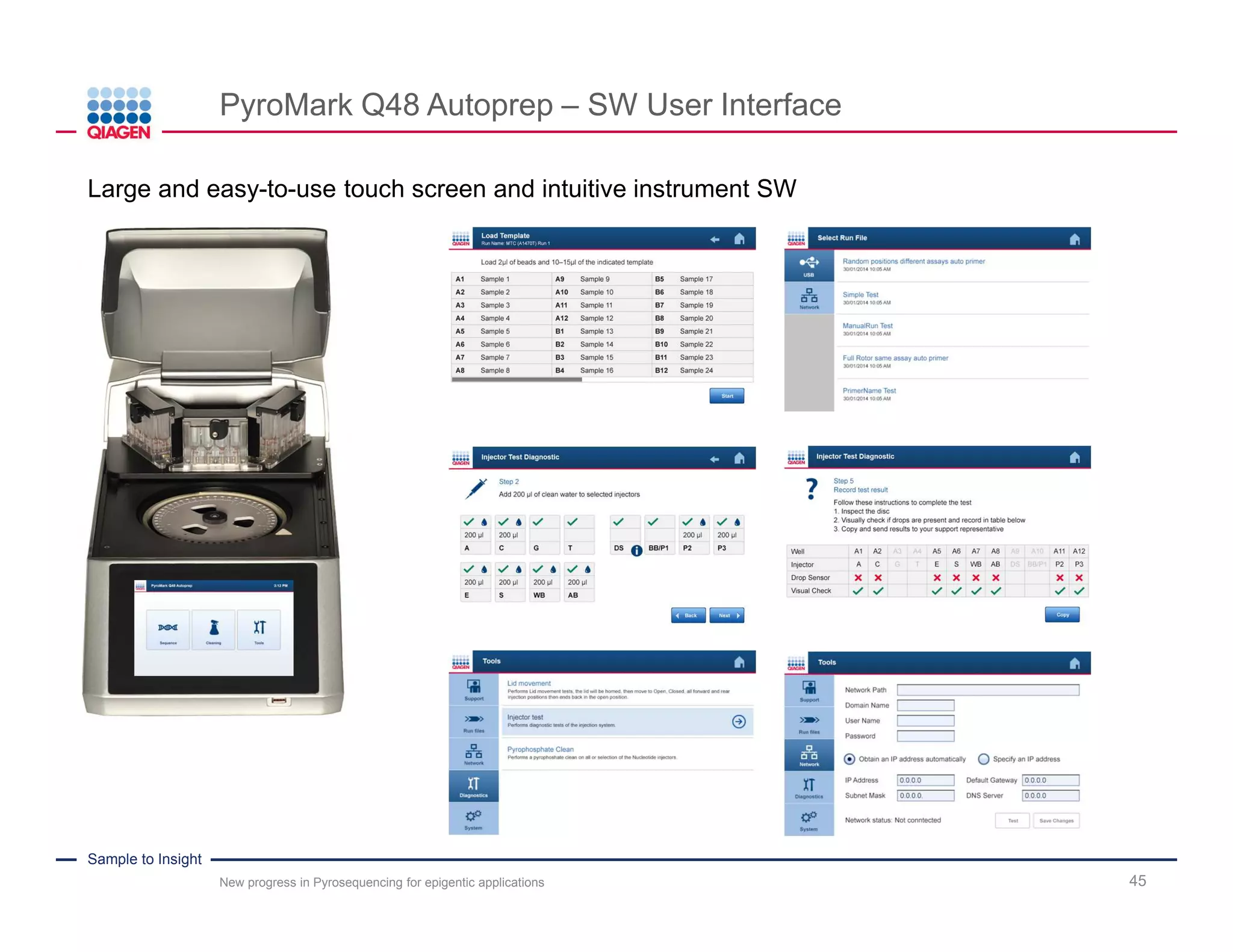Open Diagnostics in the Tools diagnostics sidebar
The image size is (1233, 952).
point(474,787)
